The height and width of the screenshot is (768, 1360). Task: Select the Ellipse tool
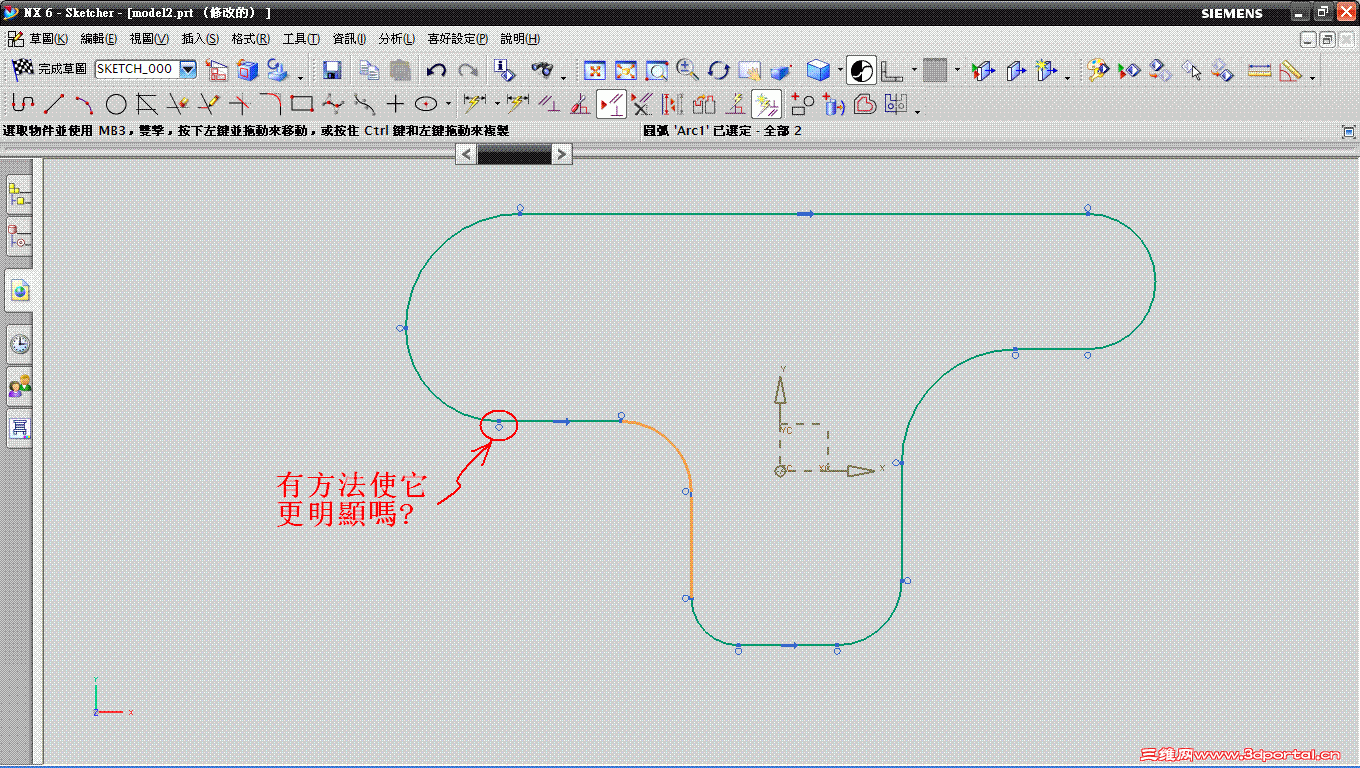click(x=427, y=103)
